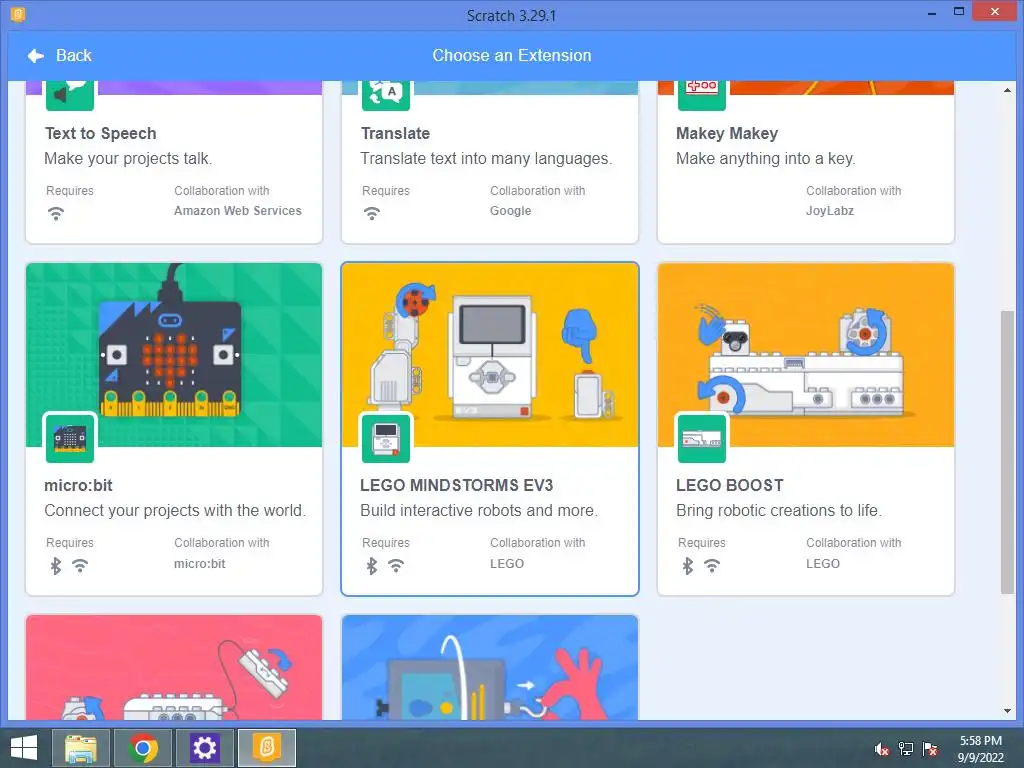Click the Bluetooth icon on EV3 card
The width and height of the screenshot is (1024, 768).
(x=372, y=566)
